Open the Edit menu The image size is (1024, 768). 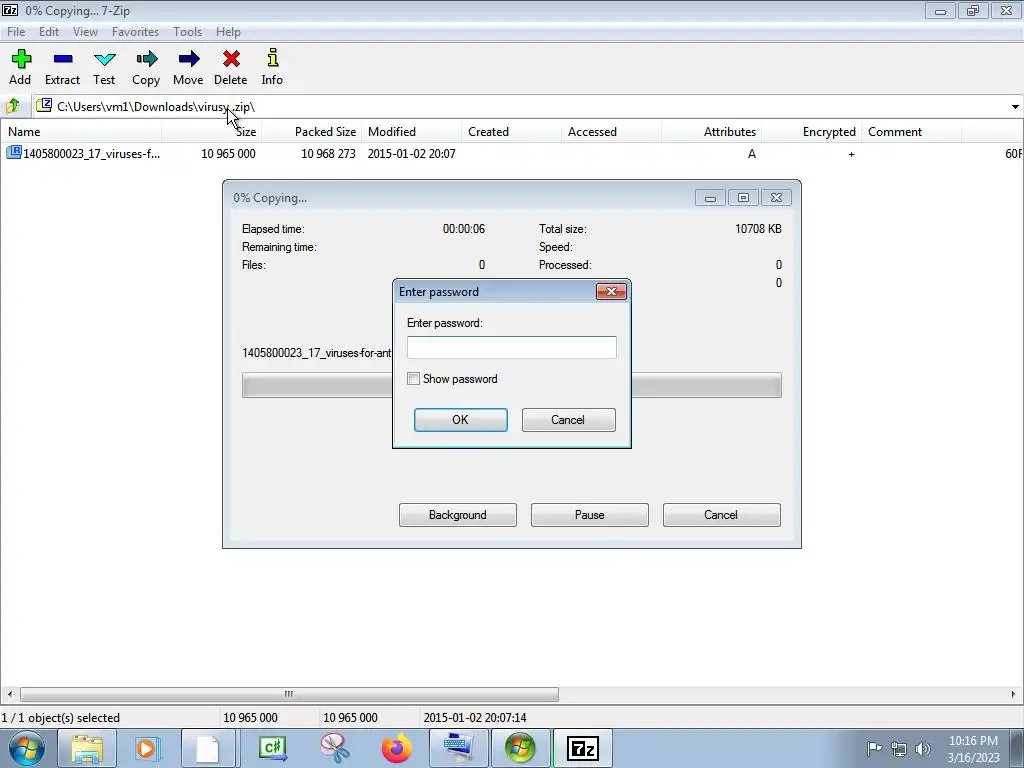[x=49, y=31]
